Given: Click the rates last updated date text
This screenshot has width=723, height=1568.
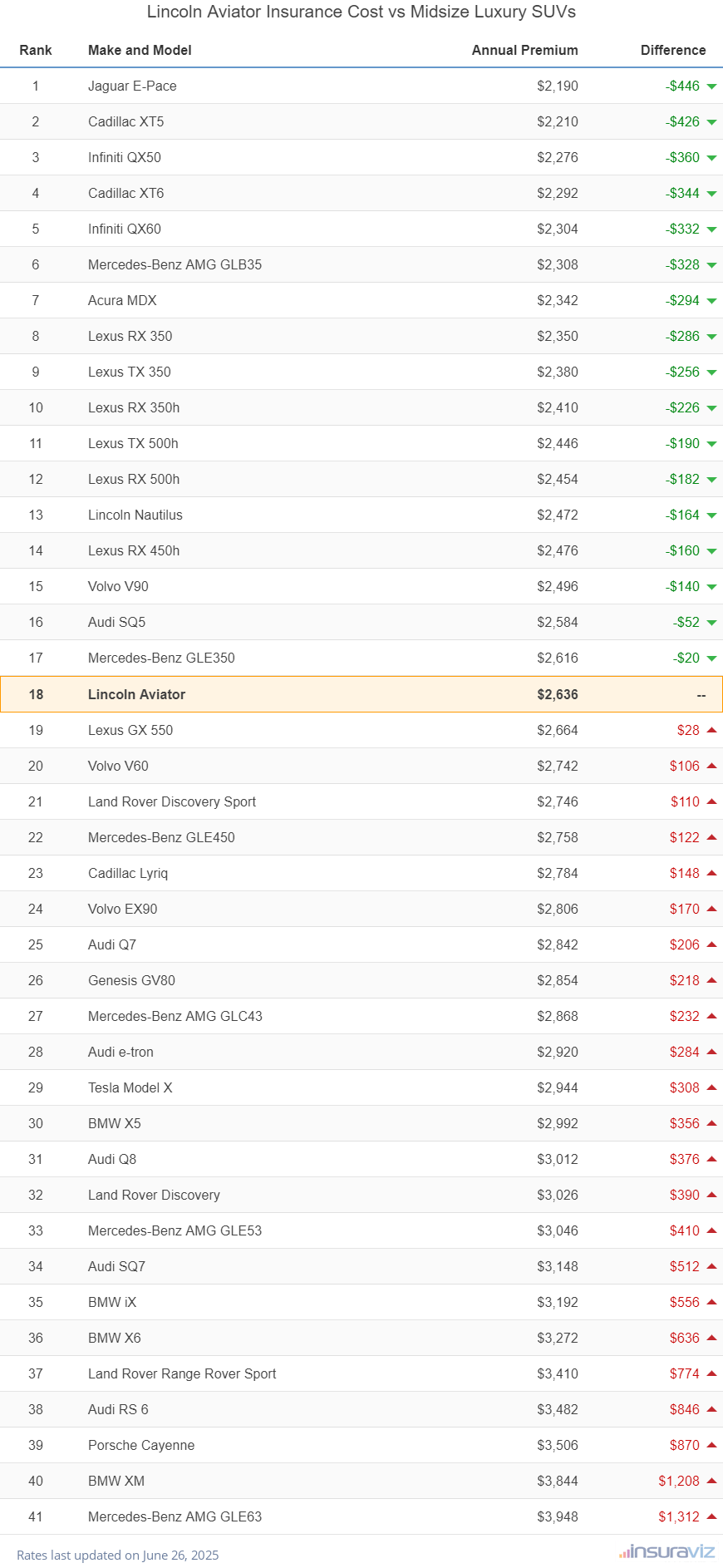Looking at the screenshot, I should point(117,1555).
